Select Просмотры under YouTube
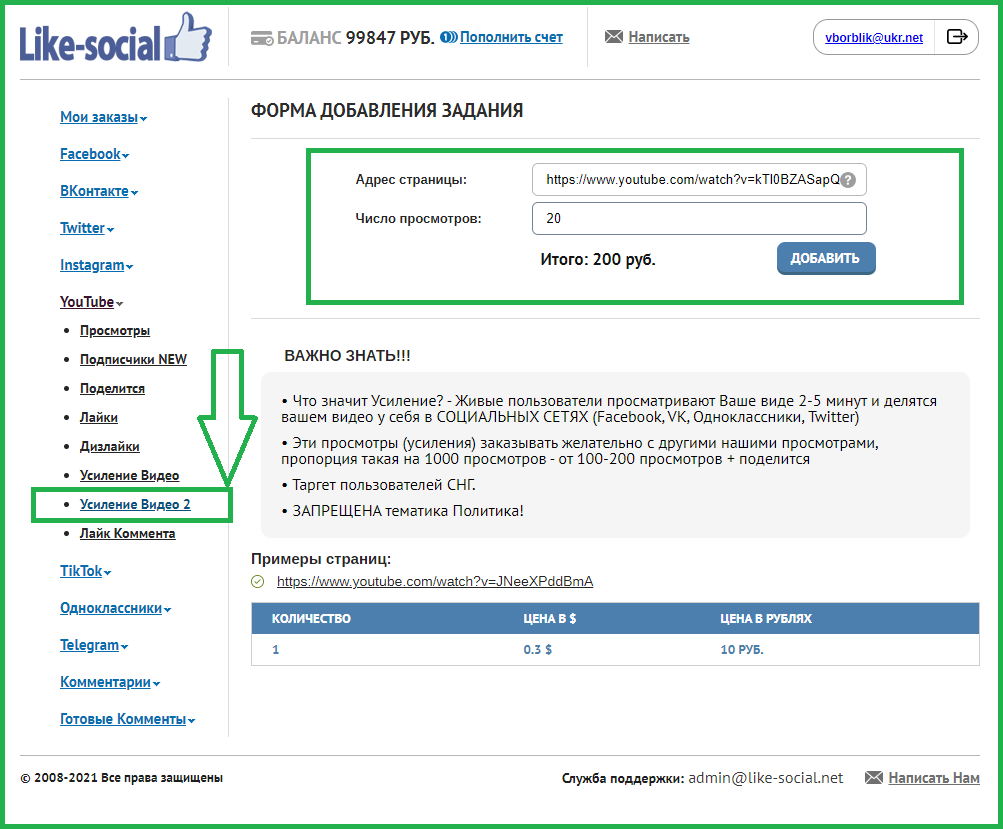The image size is (1003, 829). pos(115,331)
